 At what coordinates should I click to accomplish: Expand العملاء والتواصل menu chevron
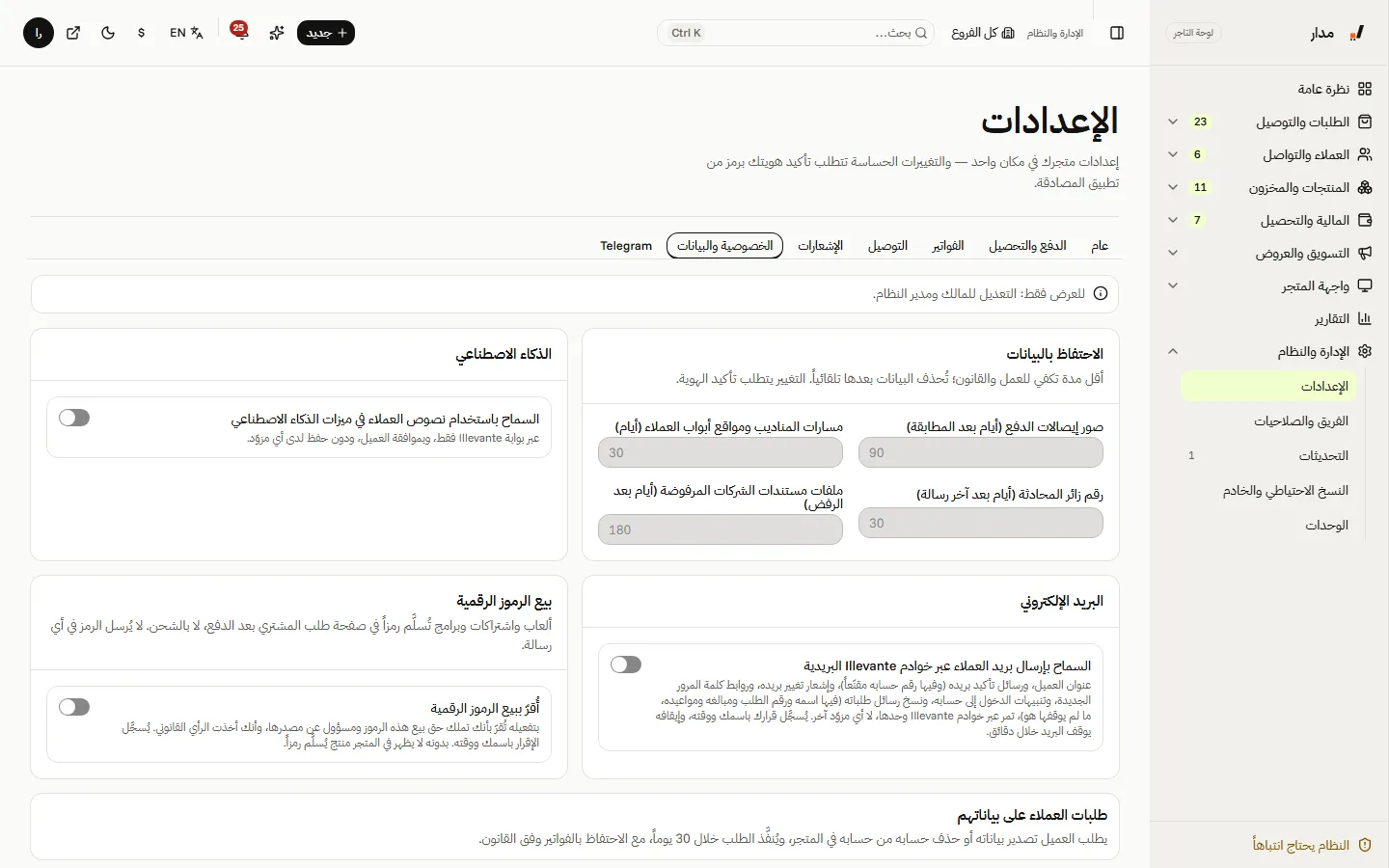click(1173, 154)
